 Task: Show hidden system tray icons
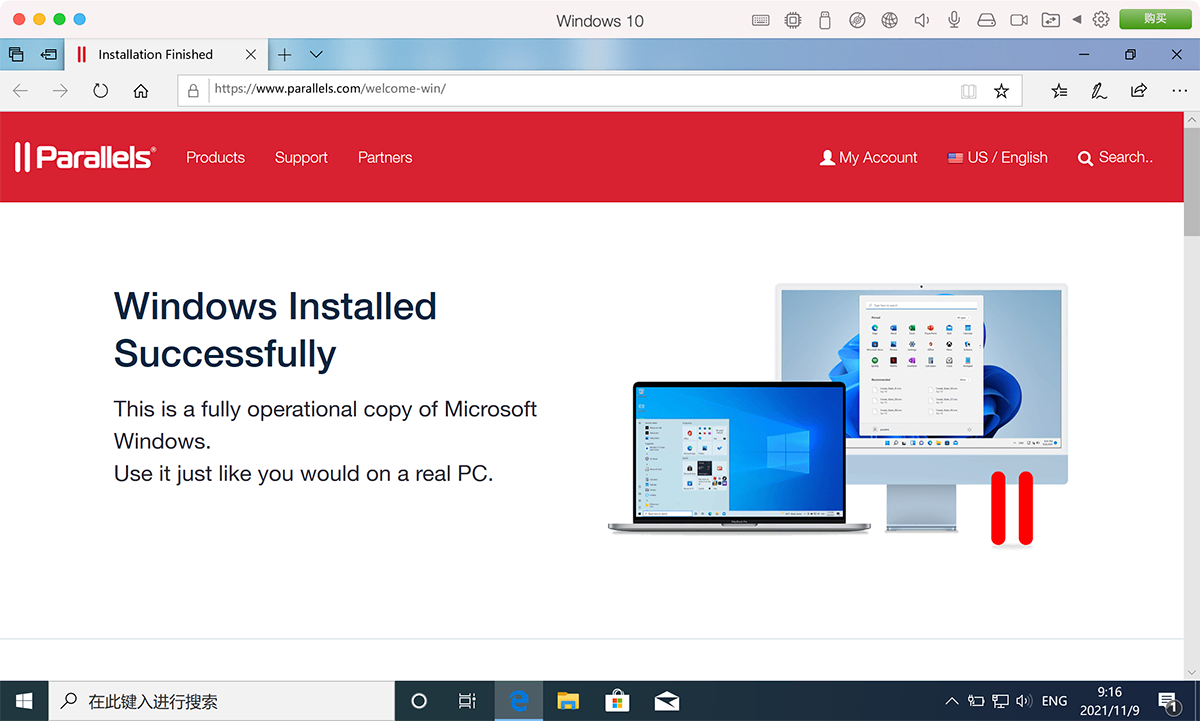(x=951, y=701)
